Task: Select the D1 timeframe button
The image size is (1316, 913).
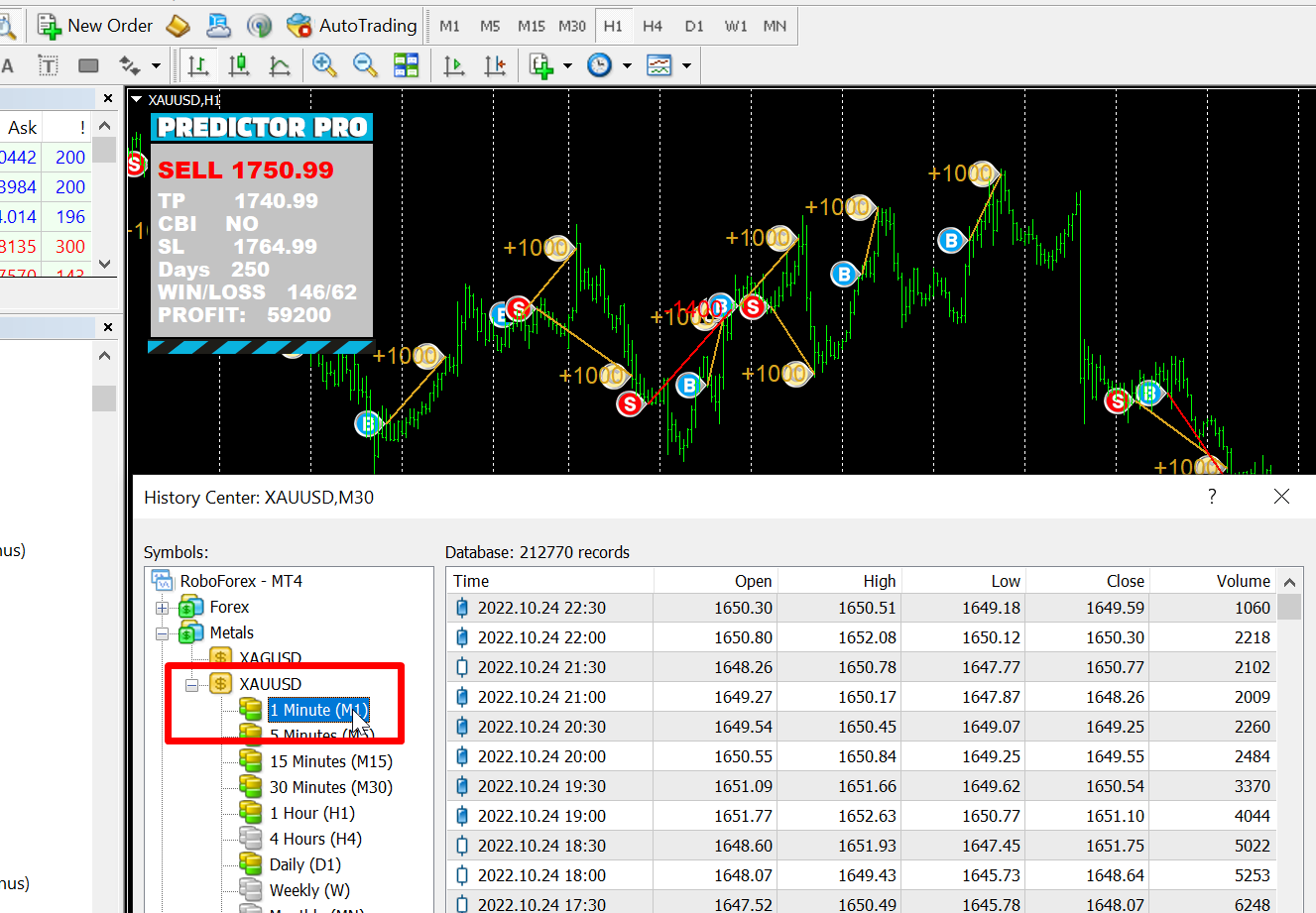Action: coord(694,26)
